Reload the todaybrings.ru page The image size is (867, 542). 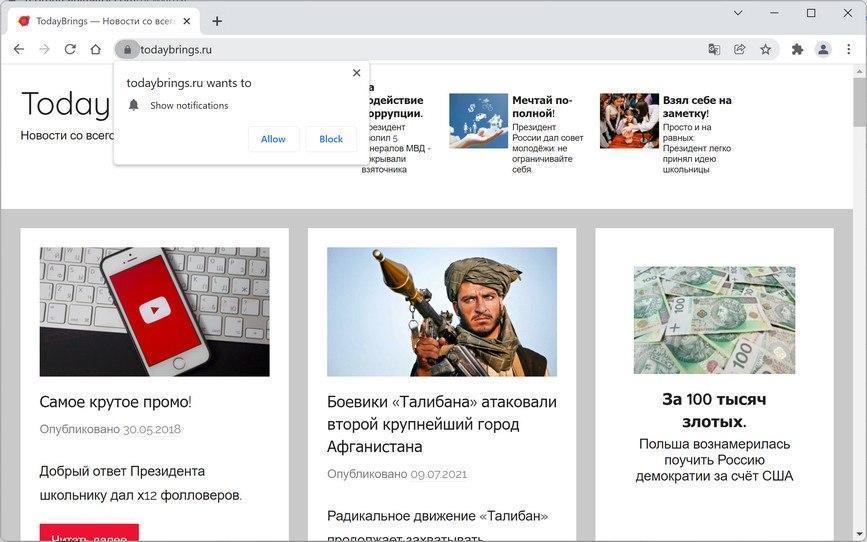pos(70,49)
